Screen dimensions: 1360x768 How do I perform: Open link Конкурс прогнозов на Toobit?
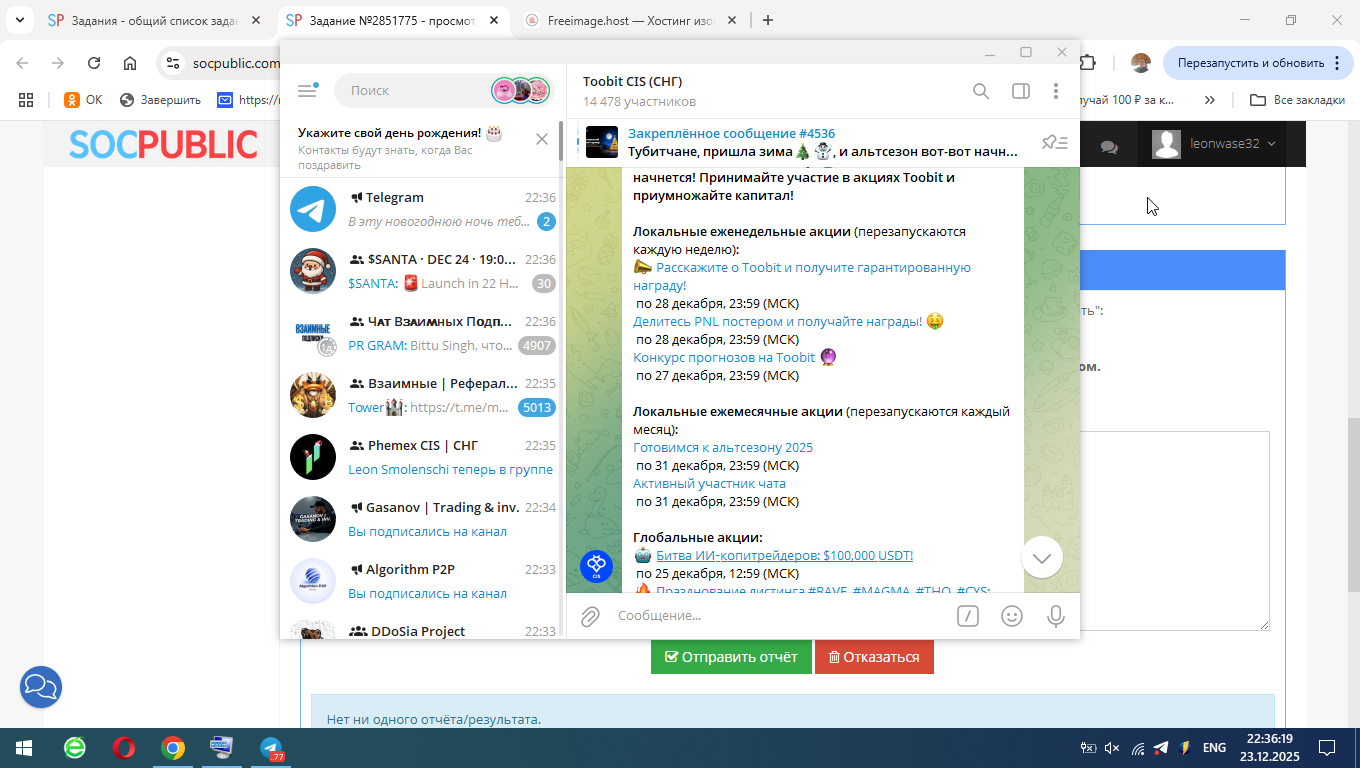point(724,358)
